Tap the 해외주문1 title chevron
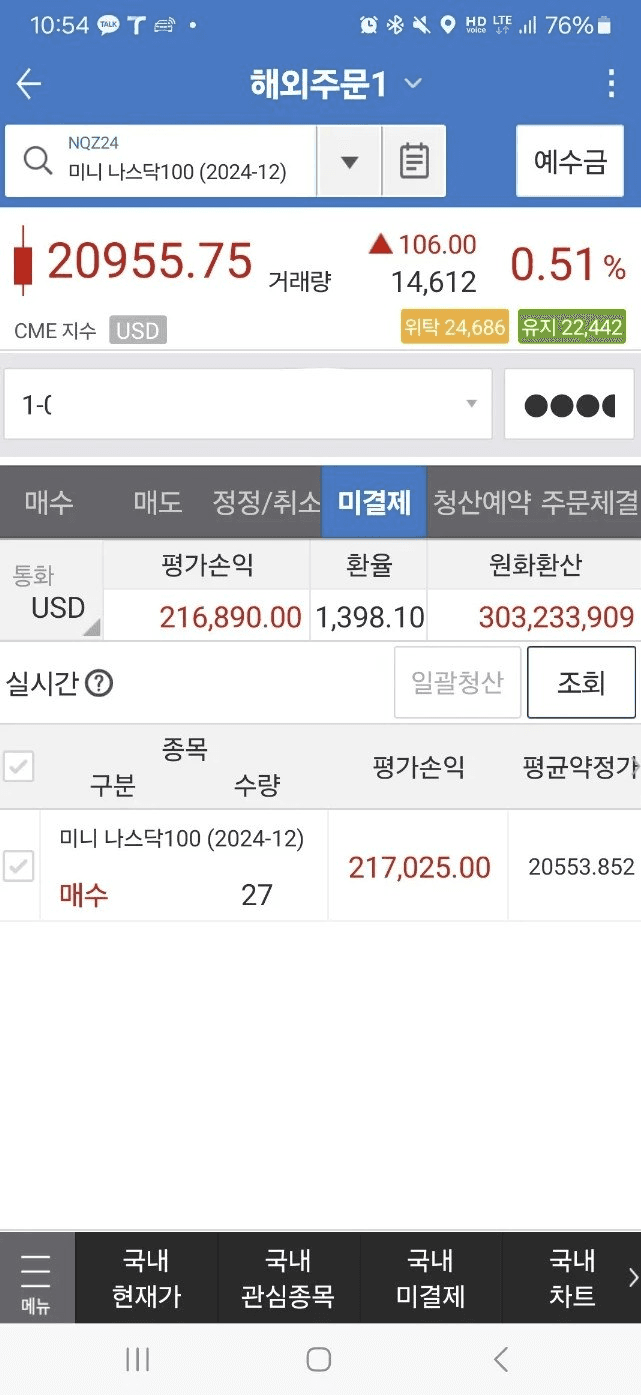641x1395 pixels. [411, 84]
